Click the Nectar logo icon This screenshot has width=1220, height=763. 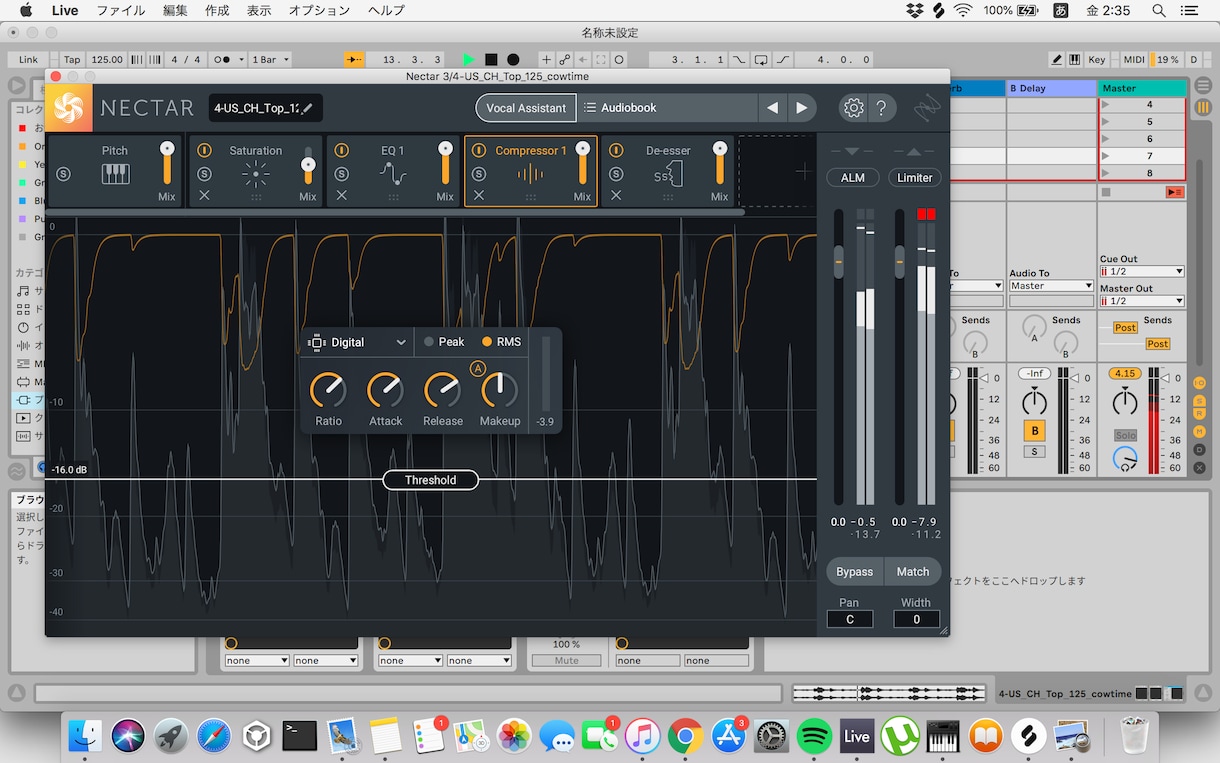click(69, 108)
